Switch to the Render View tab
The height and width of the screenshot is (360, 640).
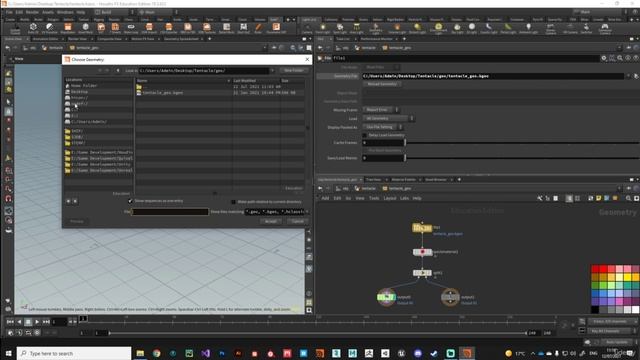(x=78, y=39)
